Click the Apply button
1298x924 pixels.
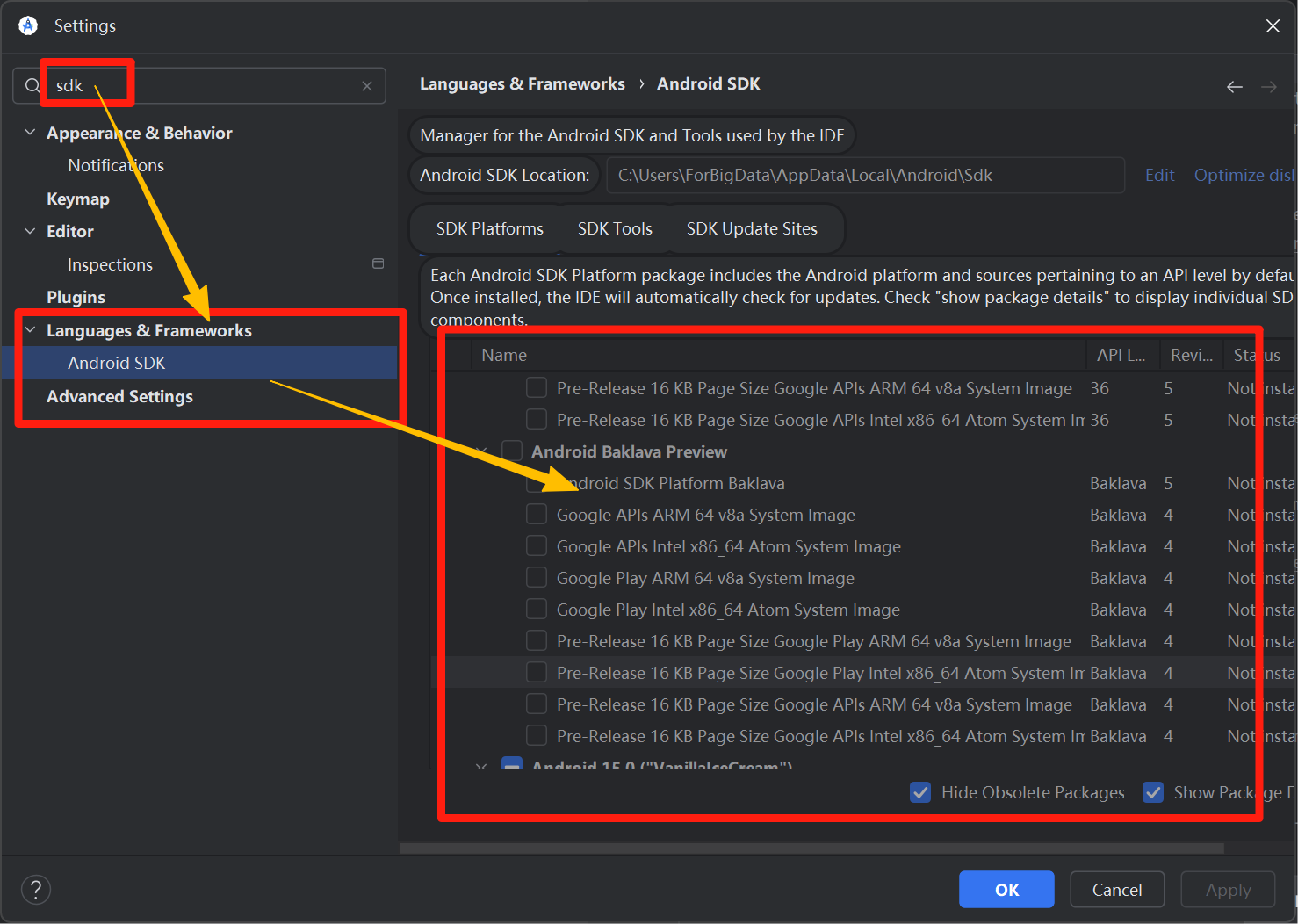tap(1228, 890)
